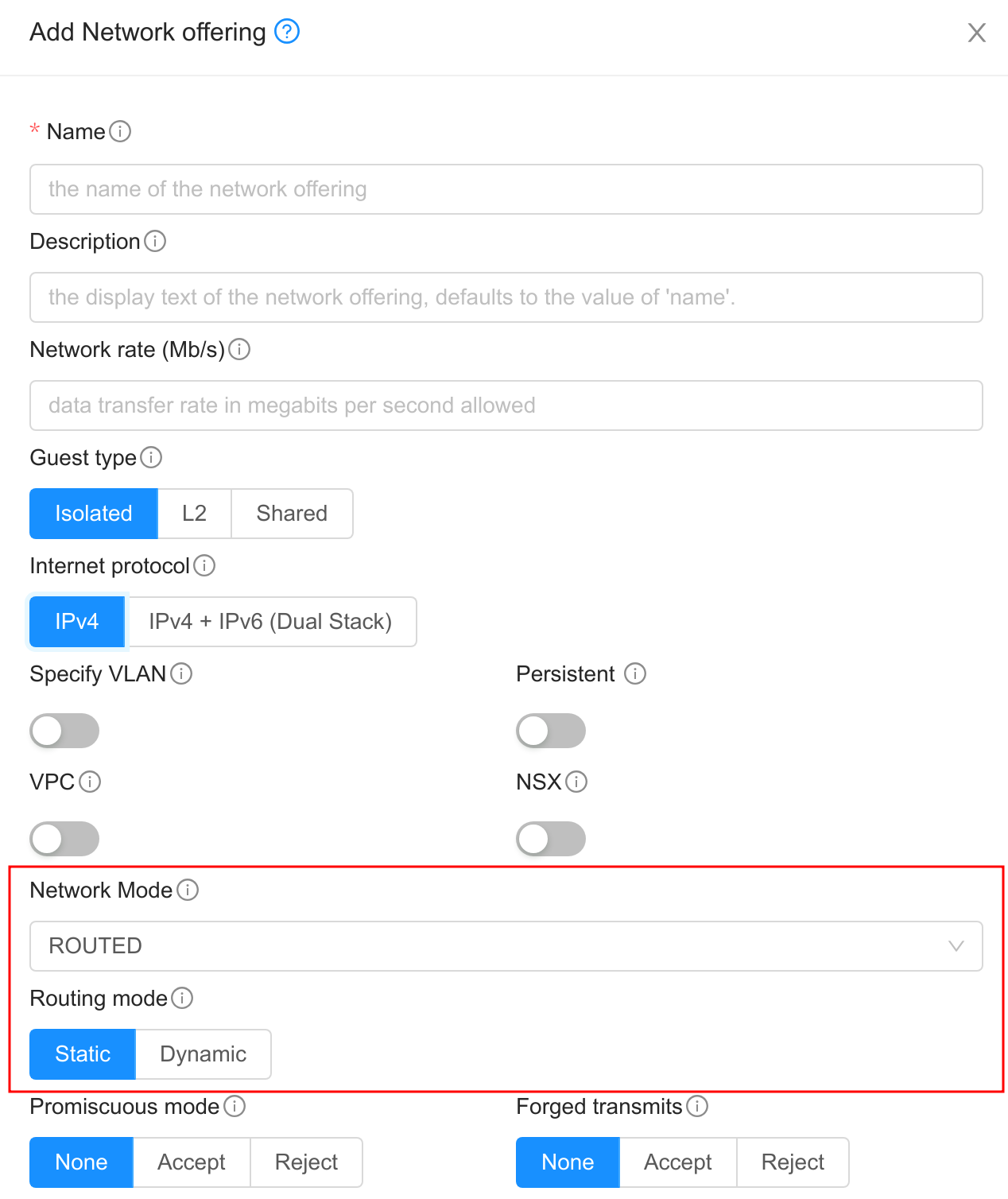1008x1199 pixels.
Task: Select the Shared guest type tab
Action: 291,513
